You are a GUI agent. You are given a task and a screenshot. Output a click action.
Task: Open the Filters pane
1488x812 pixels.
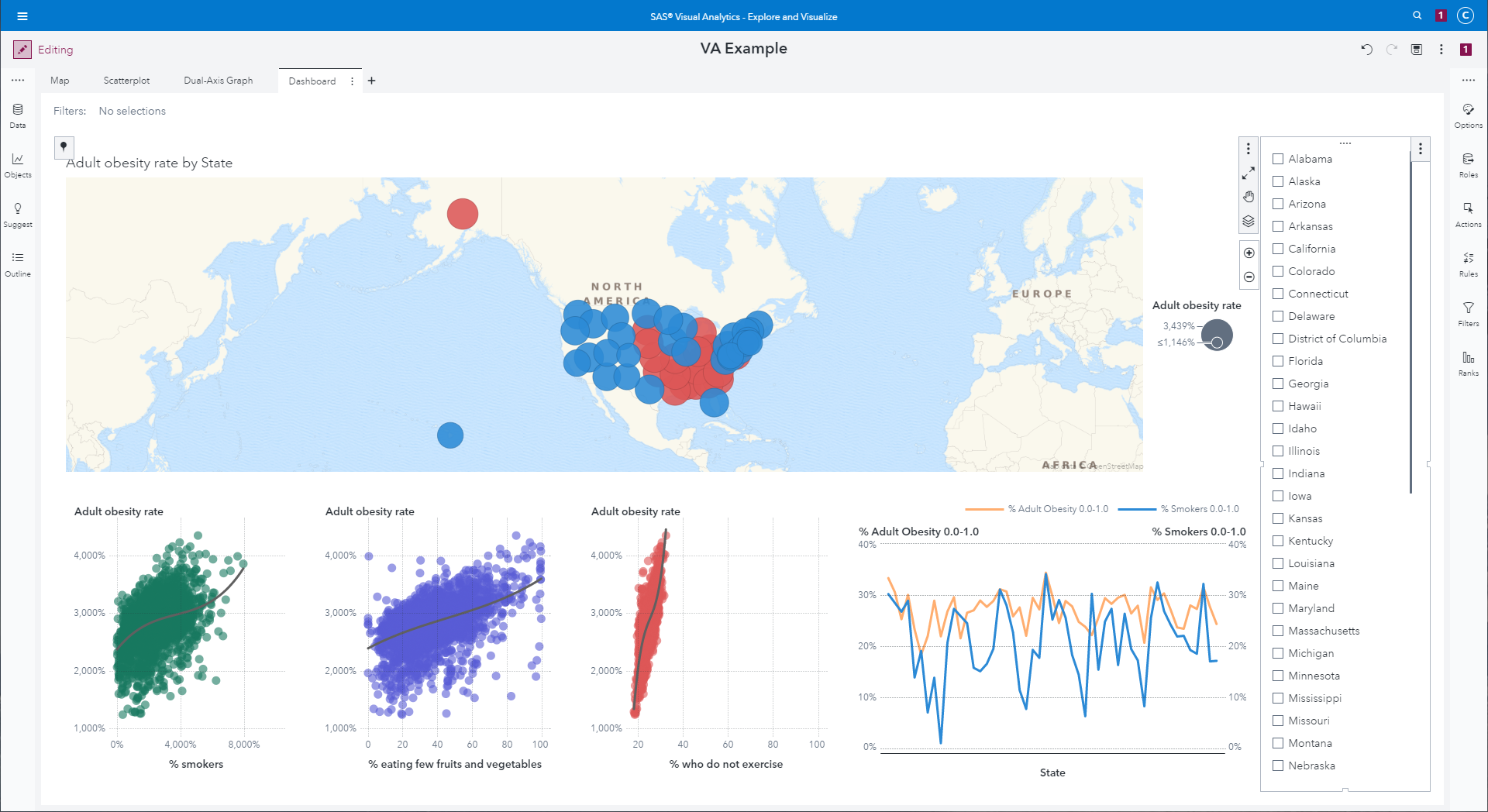1469,313
